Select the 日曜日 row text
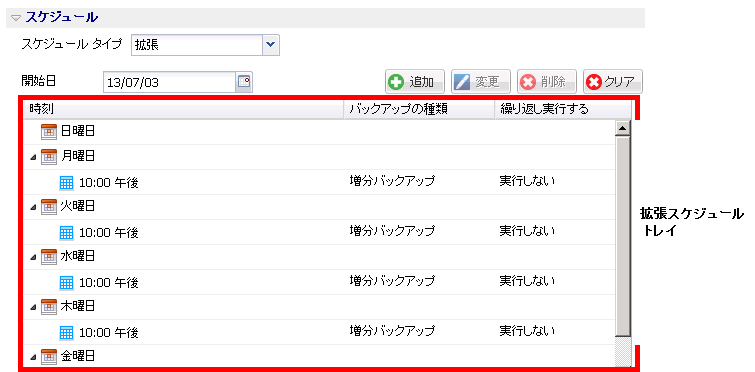Image resolution: width=755 pixels, height=372 pixels. (x=78, y=131)
